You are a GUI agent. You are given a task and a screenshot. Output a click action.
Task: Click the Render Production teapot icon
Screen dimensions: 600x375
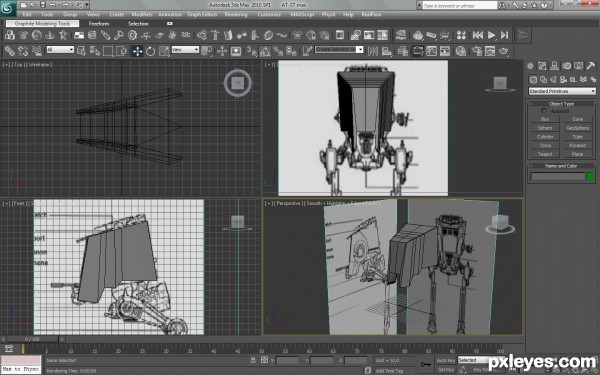click(504, 51)
